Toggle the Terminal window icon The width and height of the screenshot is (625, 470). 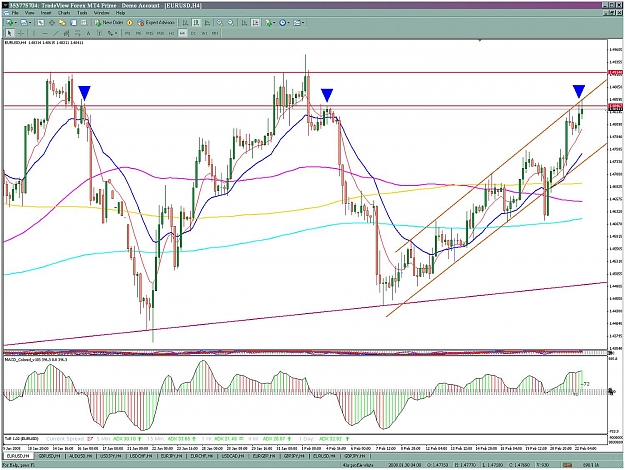[x=73, y=23]
